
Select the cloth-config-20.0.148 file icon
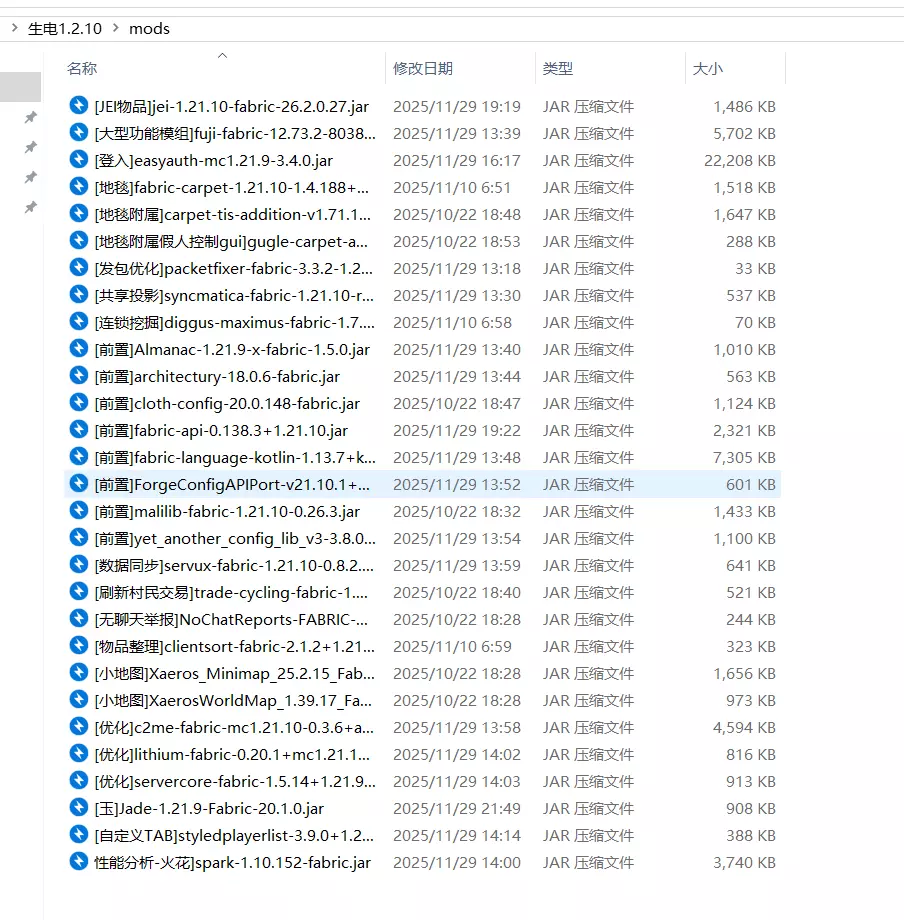point(79,402)
